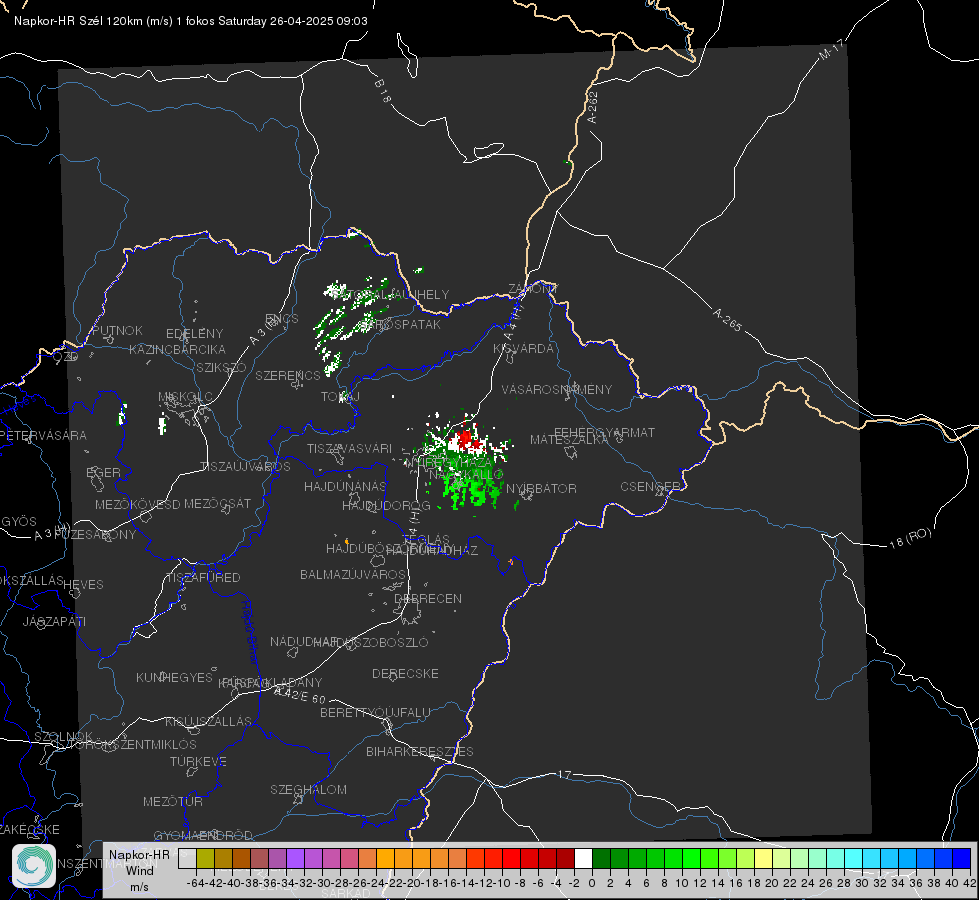Screen dimensions: 979x900
Task: Click the white swatch in the wind legend
Action: [583, 859]
